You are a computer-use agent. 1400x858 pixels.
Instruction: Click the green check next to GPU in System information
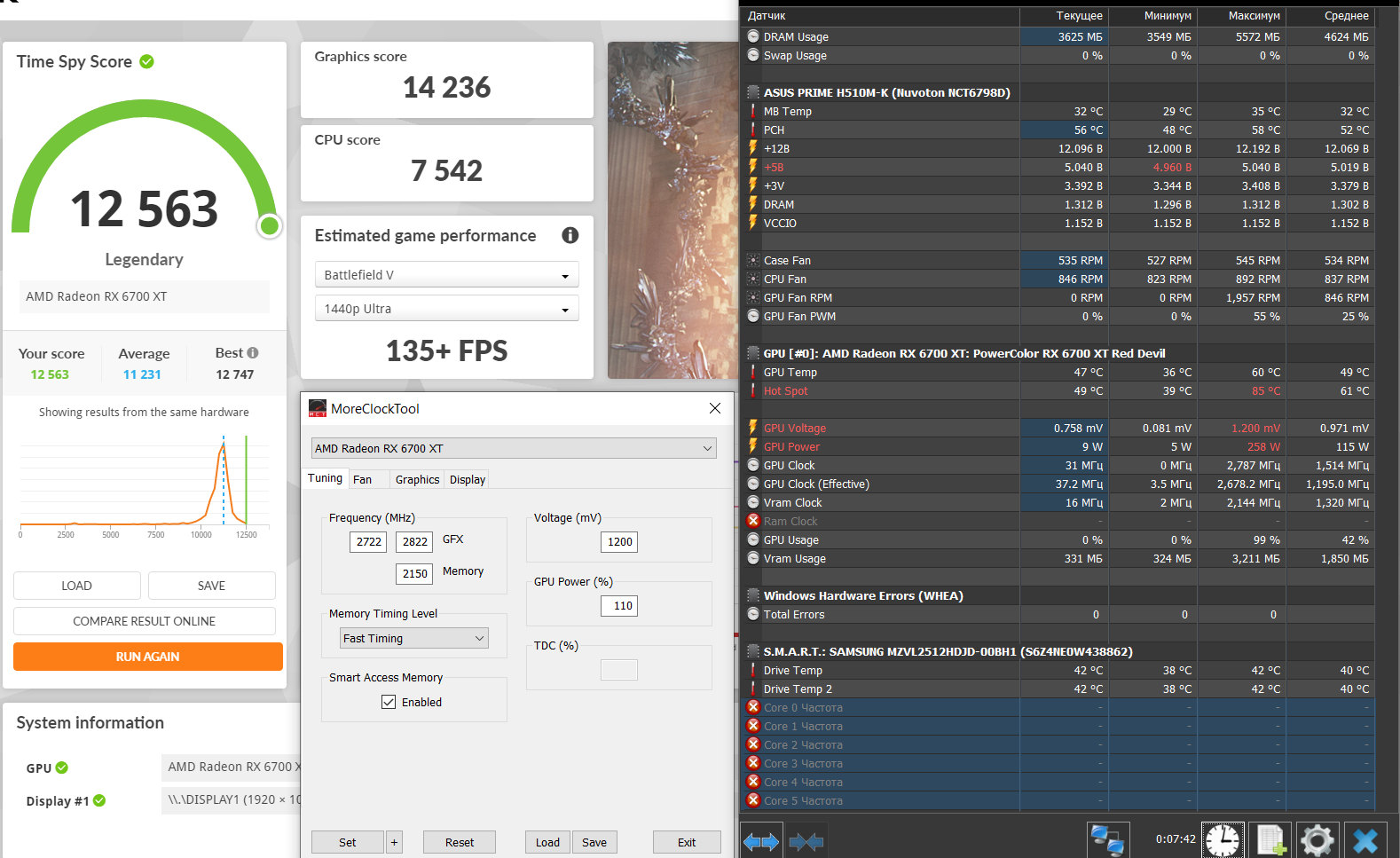62,767
